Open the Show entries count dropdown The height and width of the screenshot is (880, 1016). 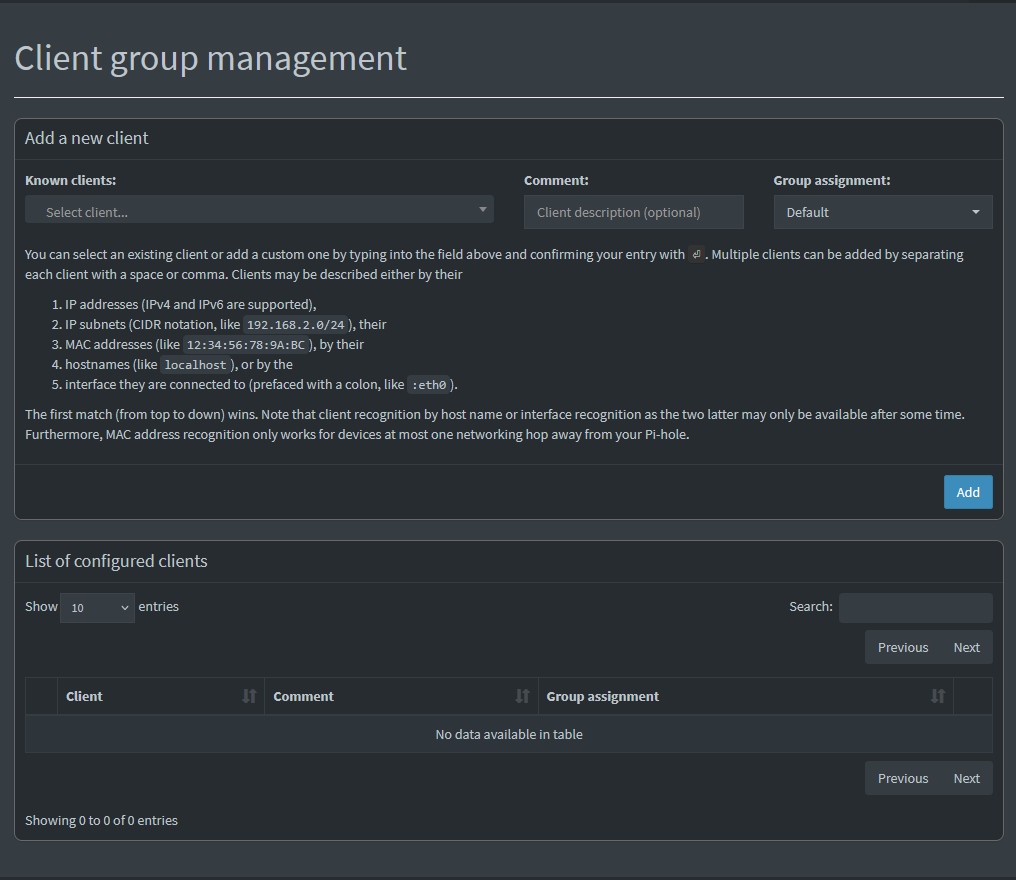click(97, 607)
